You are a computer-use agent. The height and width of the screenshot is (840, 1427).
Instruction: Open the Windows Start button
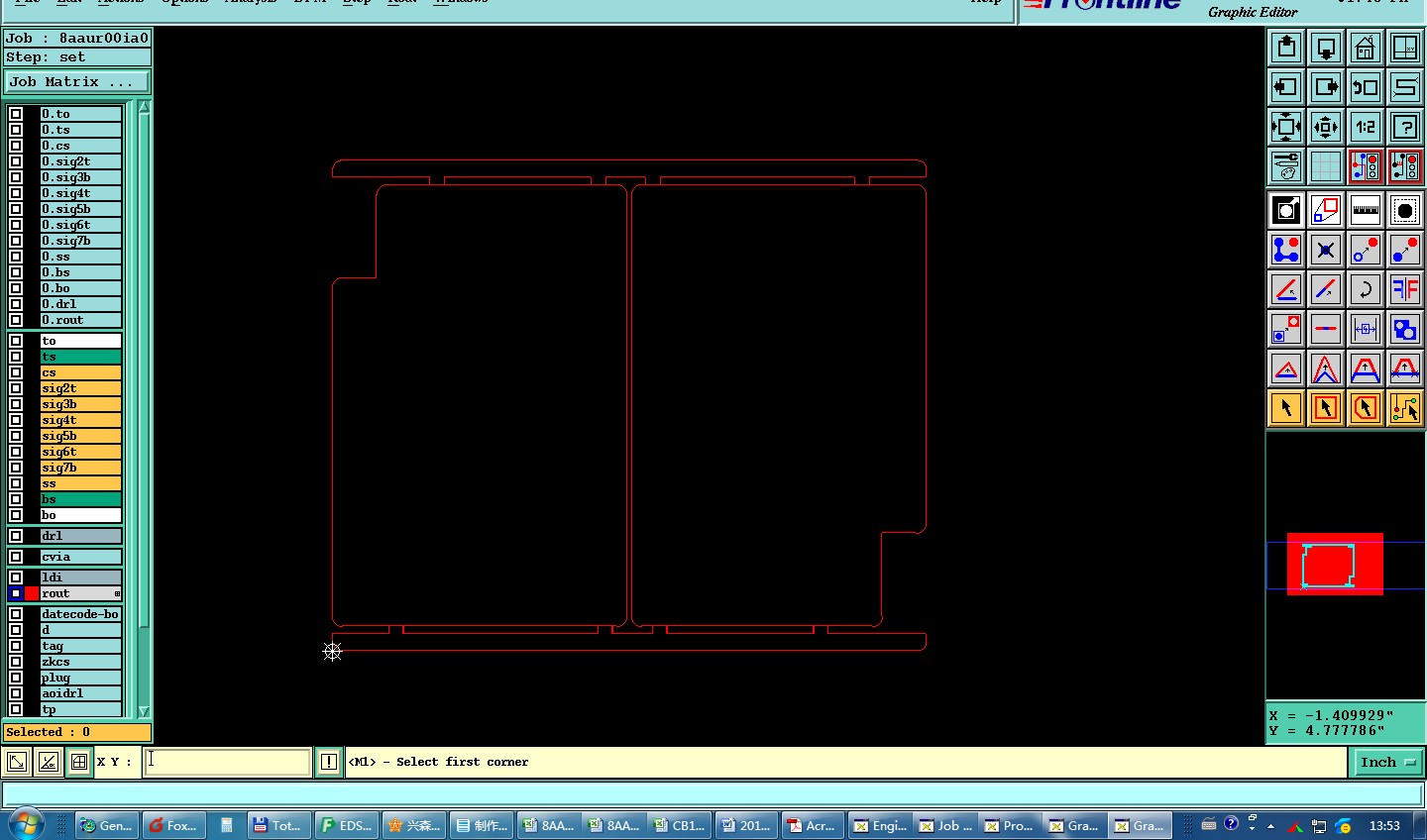tap(25, 824)
